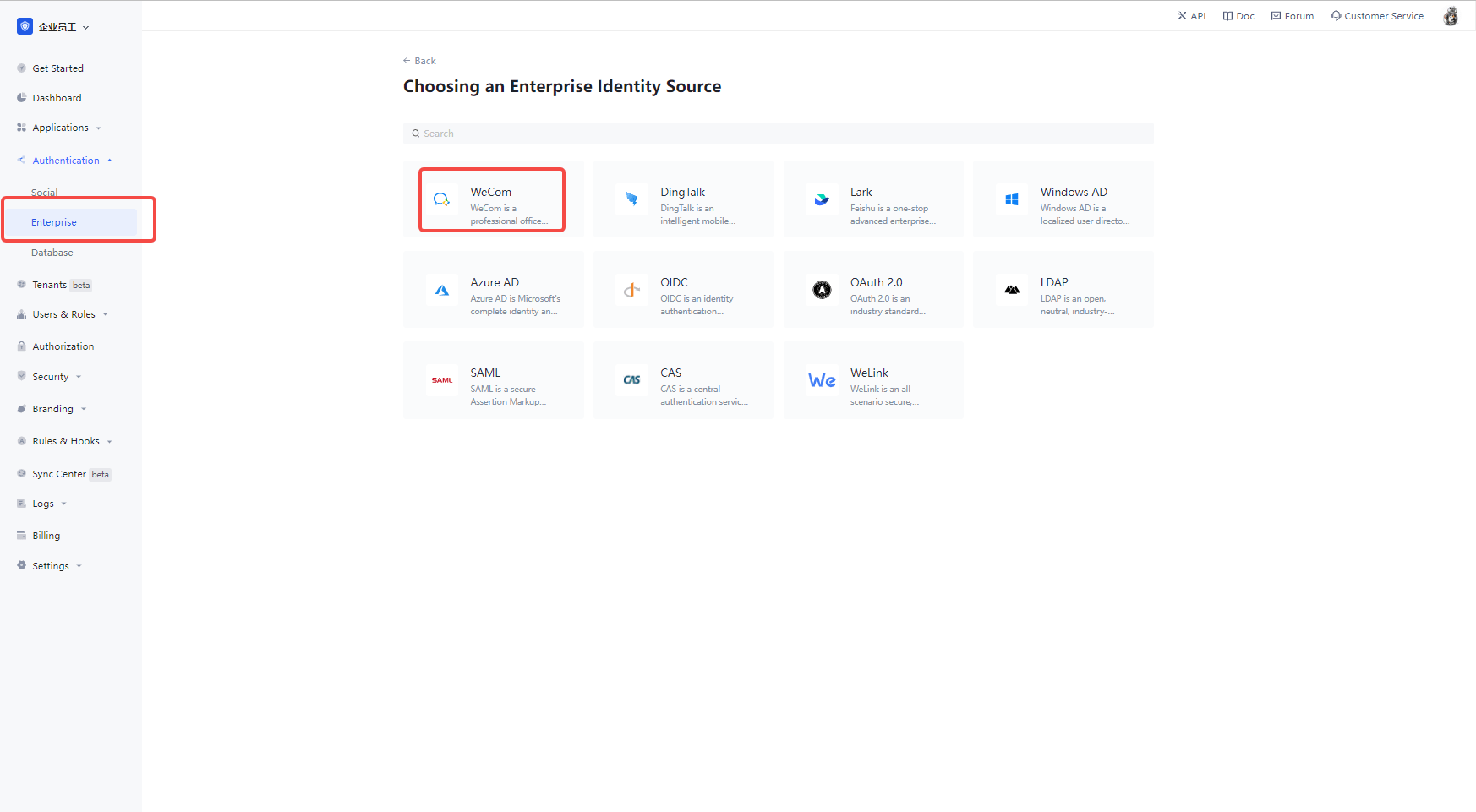Viewport: 1476px width, 812px height.
Task: Select the LDAP identity source card
Action: coord(1063,290)
